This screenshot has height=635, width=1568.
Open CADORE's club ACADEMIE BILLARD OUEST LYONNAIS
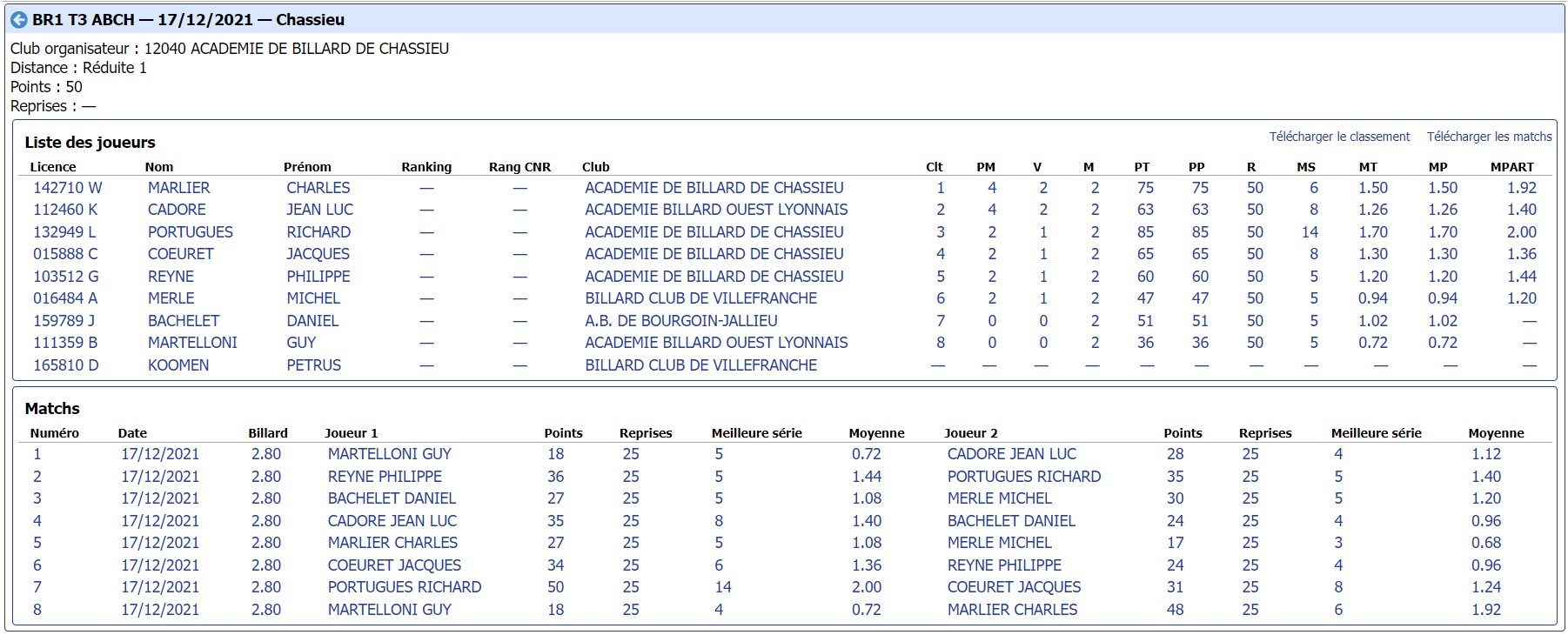tap(716, 210)
